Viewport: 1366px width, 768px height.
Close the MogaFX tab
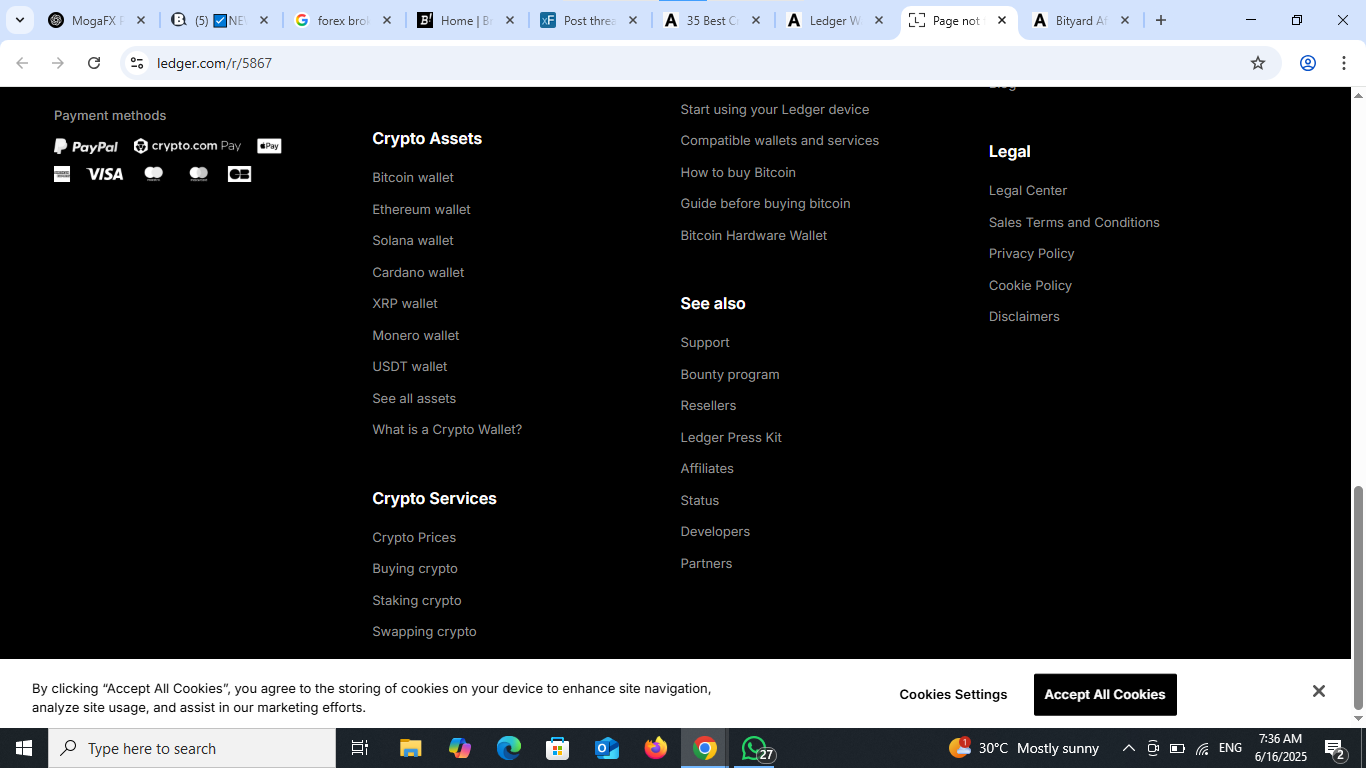point(140,20)
